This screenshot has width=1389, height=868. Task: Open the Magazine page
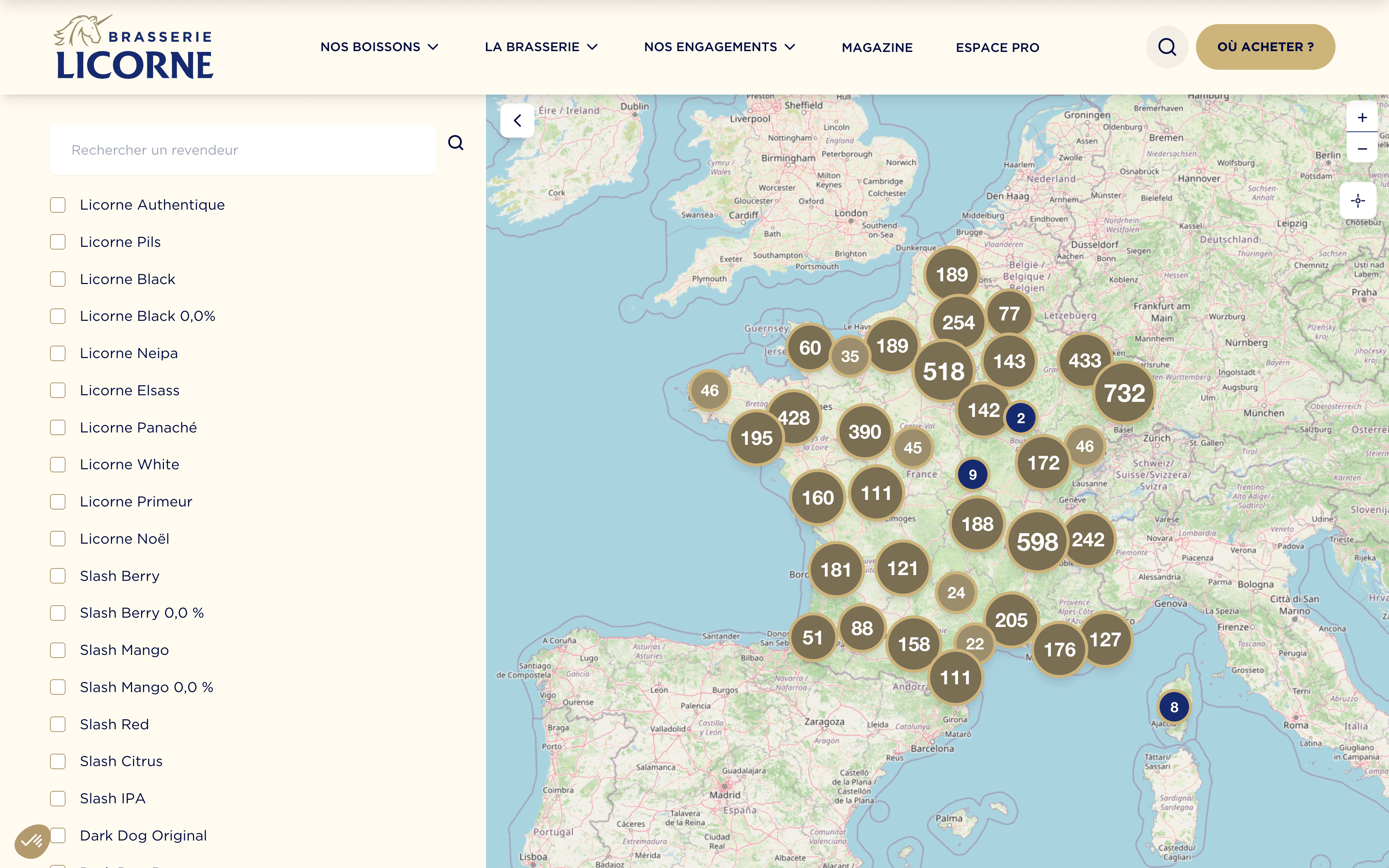pyautogui.click(x=877, y=48)
